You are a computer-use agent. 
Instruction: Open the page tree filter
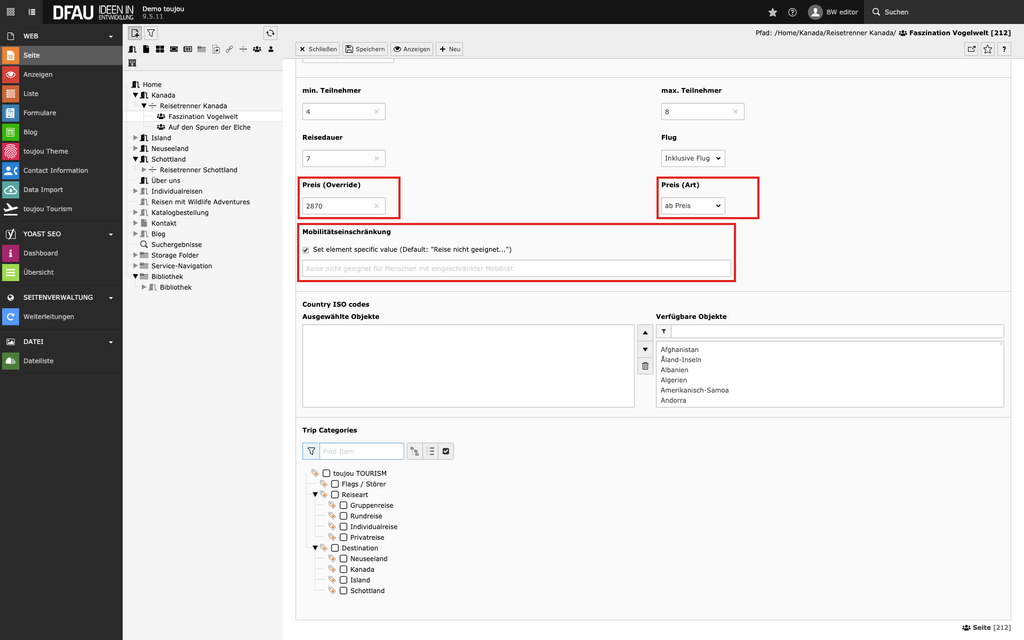point(151,33)
